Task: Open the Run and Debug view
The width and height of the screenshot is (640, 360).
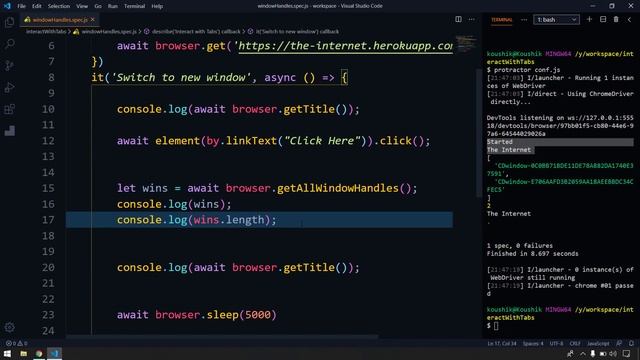Action: (9, 87)
